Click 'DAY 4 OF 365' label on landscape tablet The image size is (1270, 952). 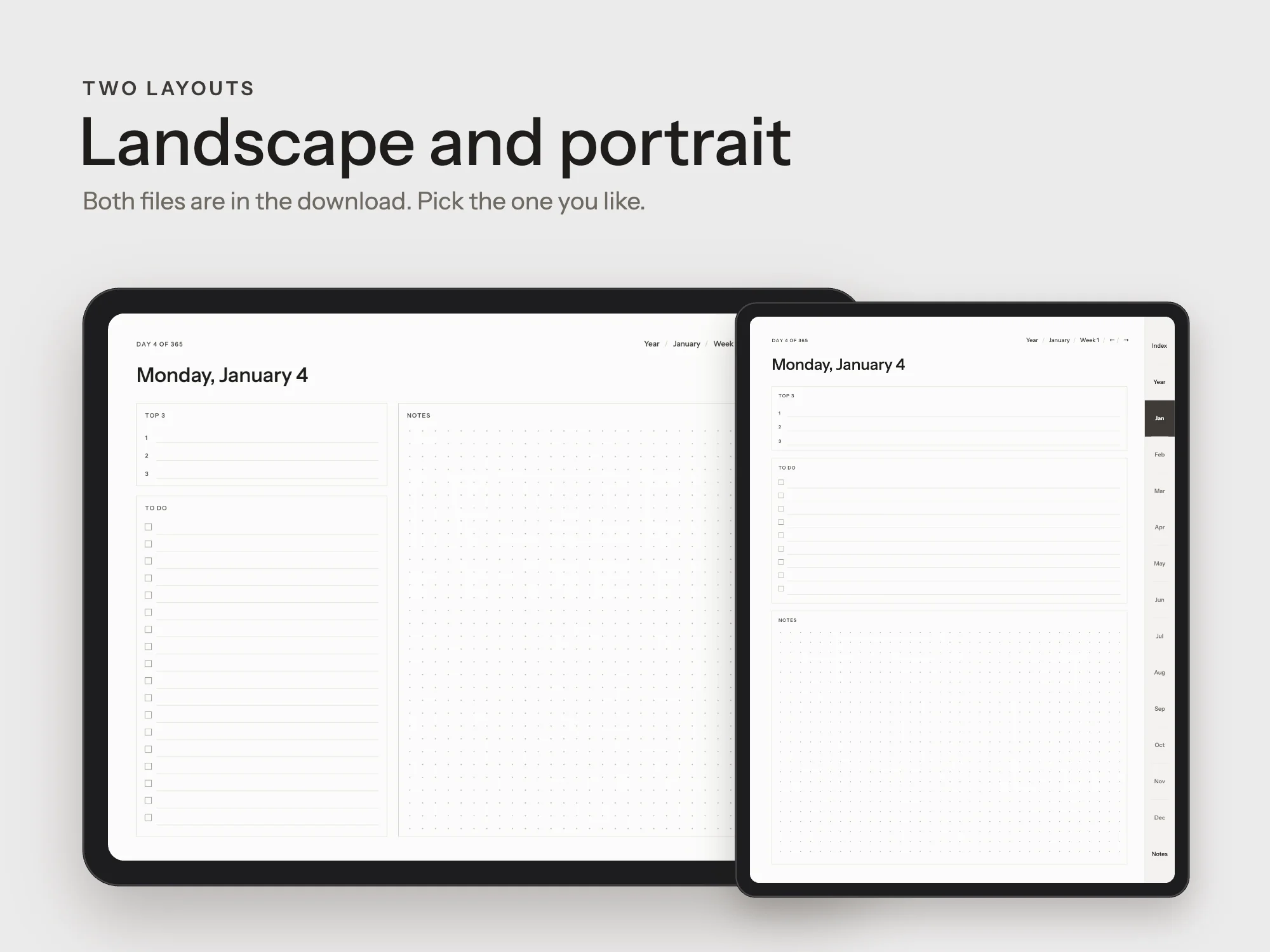pyautogui.click(x=159, y=345)
